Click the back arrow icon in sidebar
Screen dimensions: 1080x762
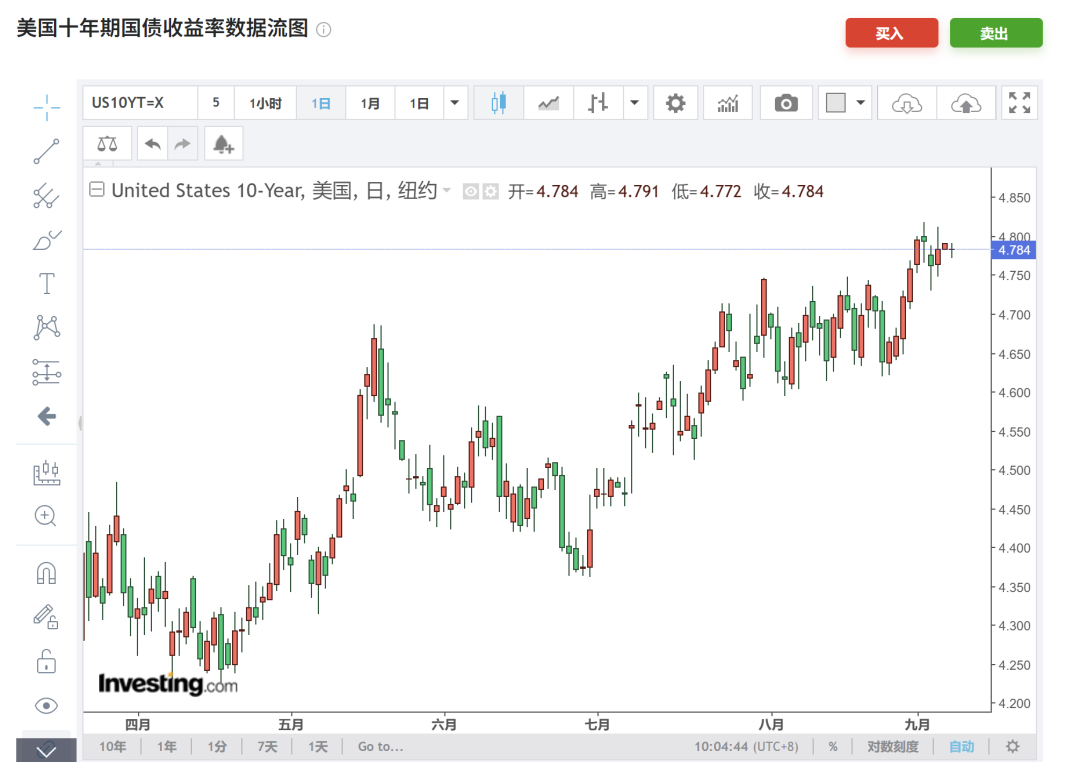(47, 416)
